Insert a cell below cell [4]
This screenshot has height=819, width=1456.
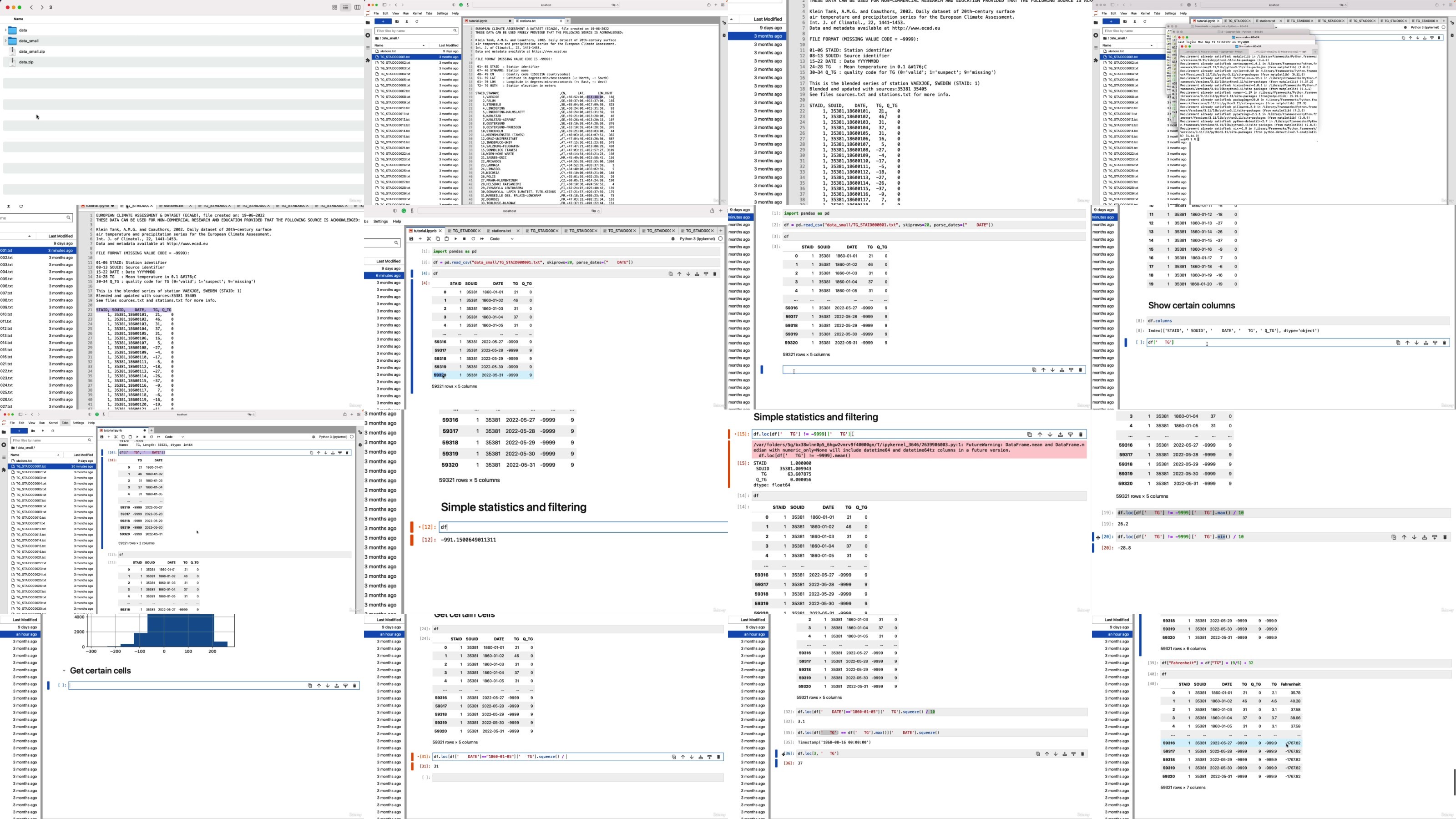706,273
